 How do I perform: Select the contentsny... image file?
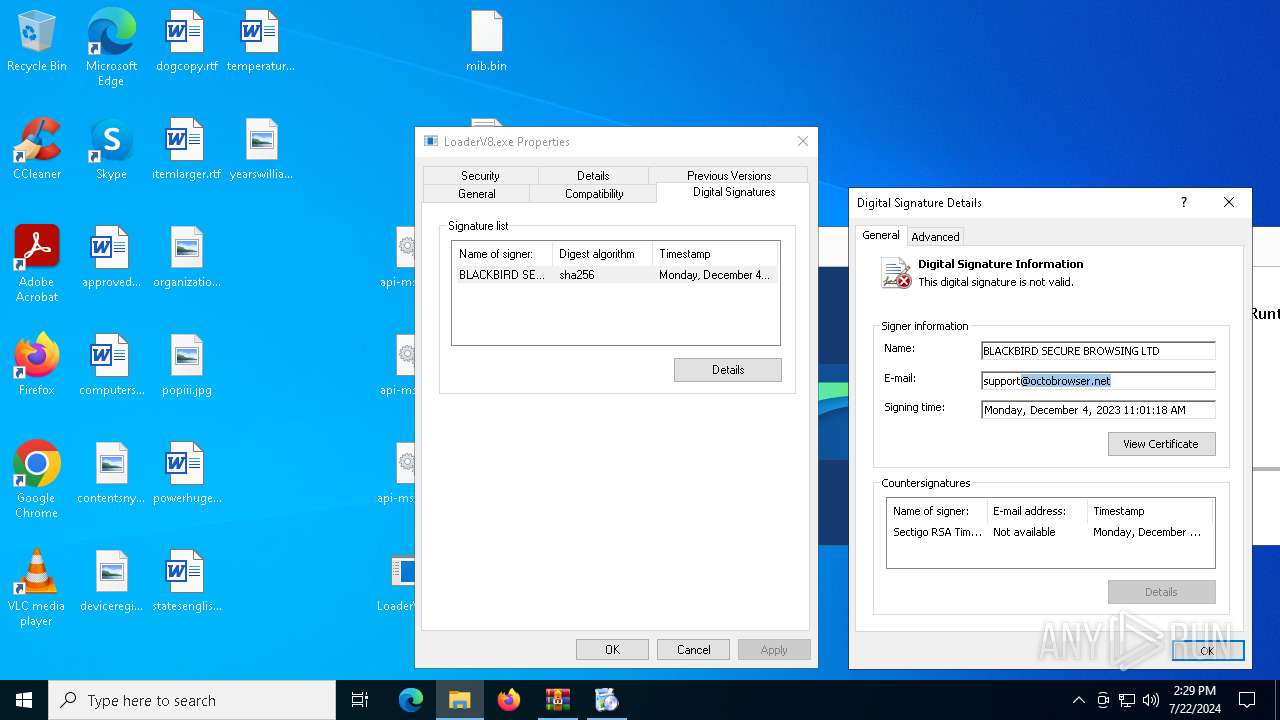pyautogui.click(x=111, y=474)
